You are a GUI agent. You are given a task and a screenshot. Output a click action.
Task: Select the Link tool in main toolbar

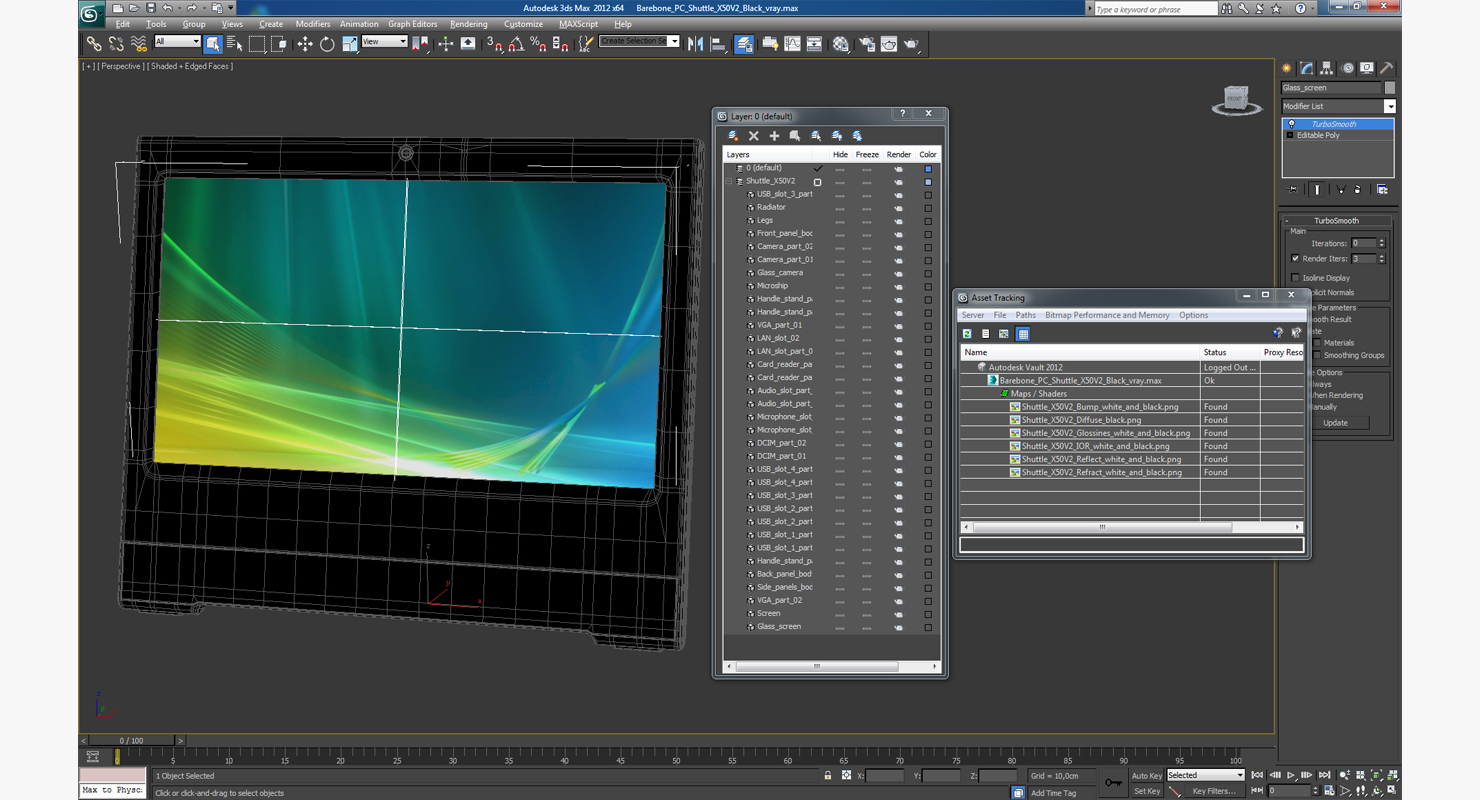93,44
